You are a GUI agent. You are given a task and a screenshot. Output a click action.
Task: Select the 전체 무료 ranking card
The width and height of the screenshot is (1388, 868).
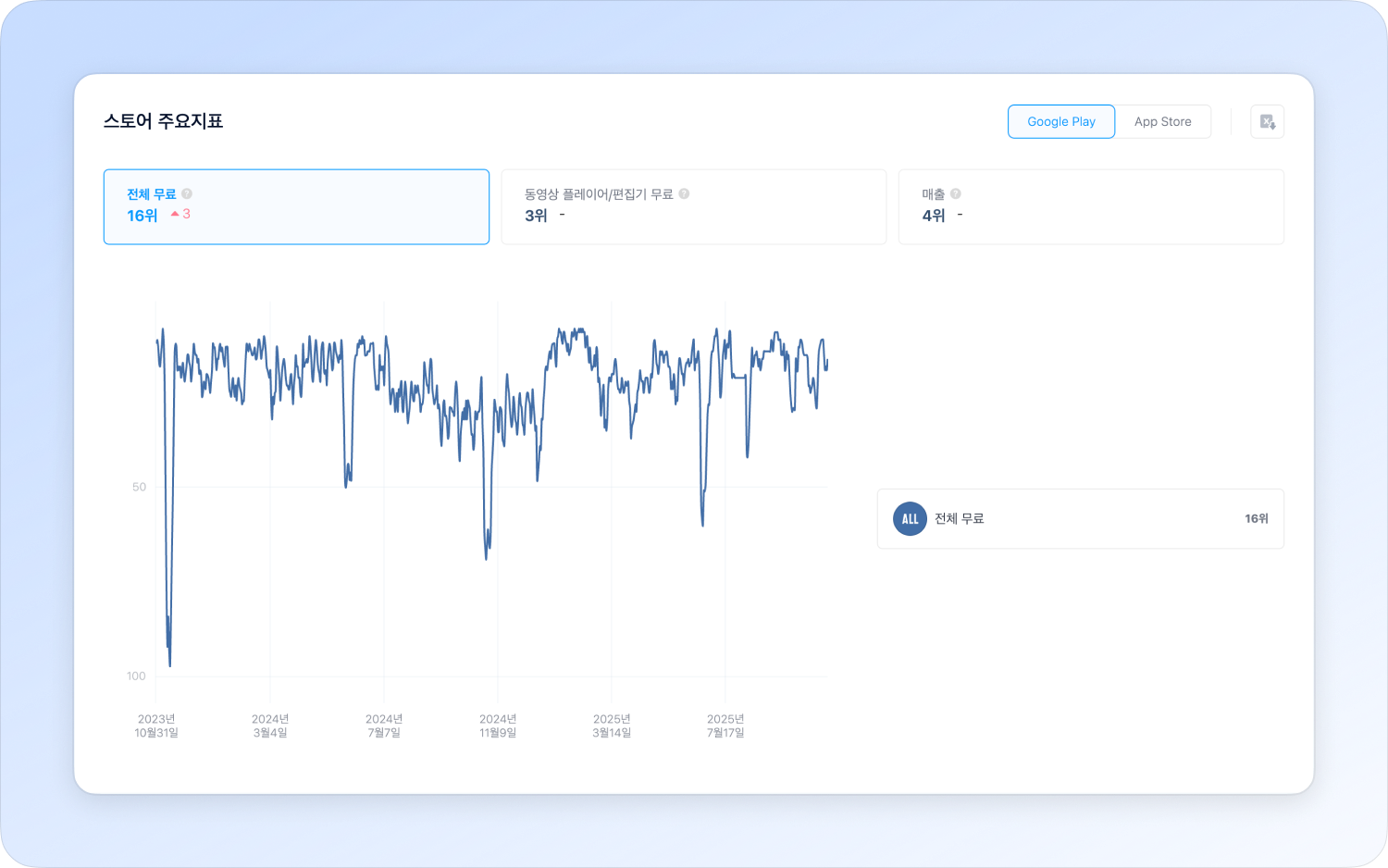(296, 207)
